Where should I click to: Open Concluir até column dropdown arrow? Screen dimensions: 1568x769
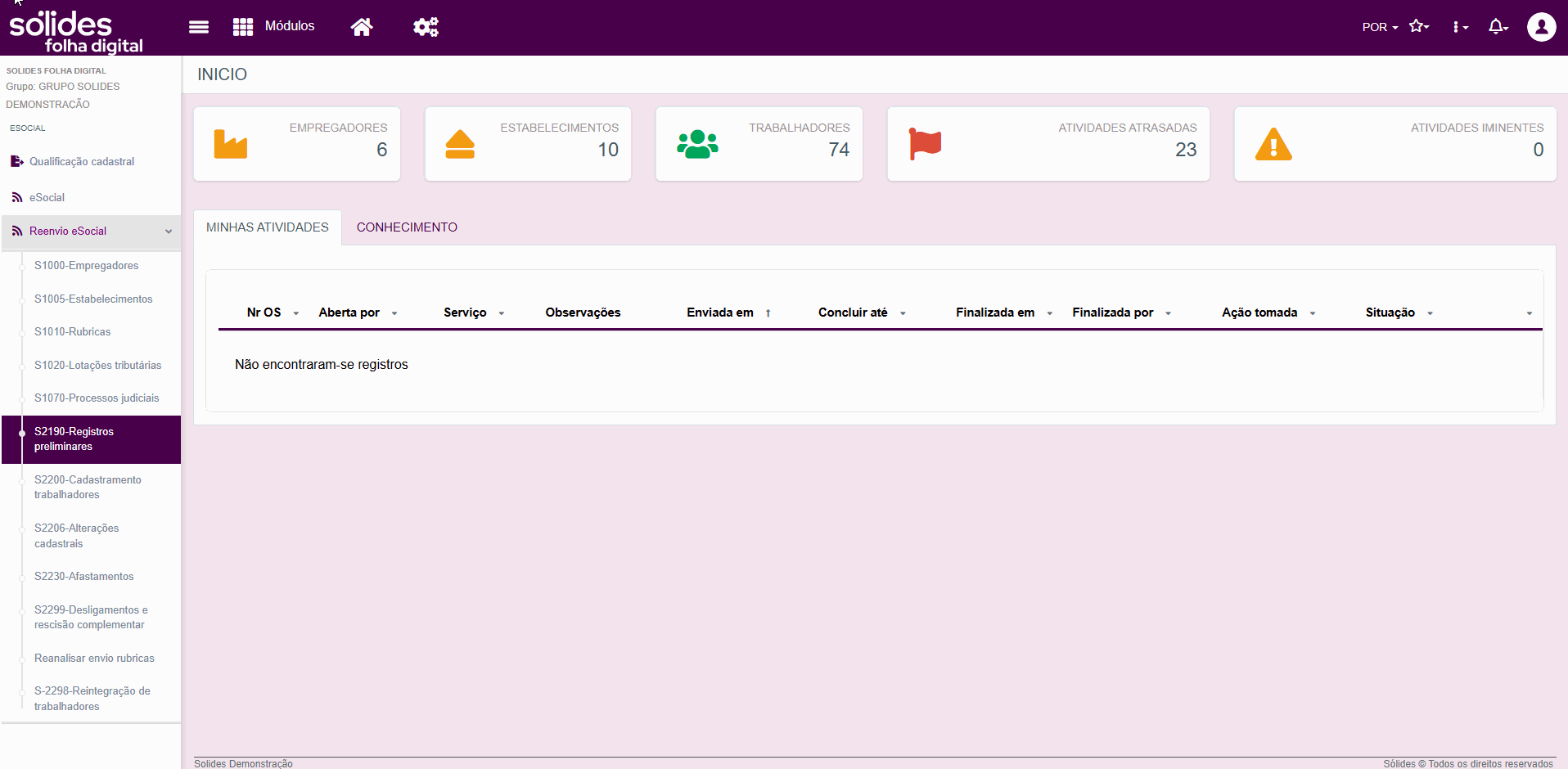(903, 313)
